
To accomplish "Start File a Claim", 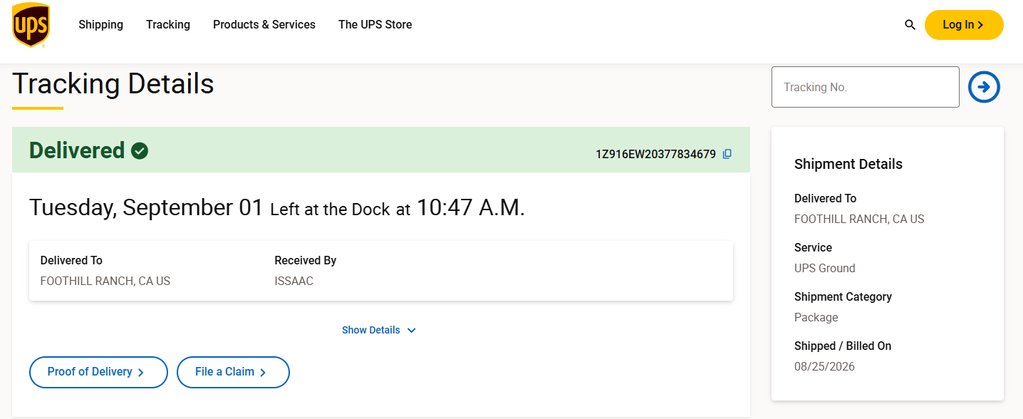I will coord(233,372).
